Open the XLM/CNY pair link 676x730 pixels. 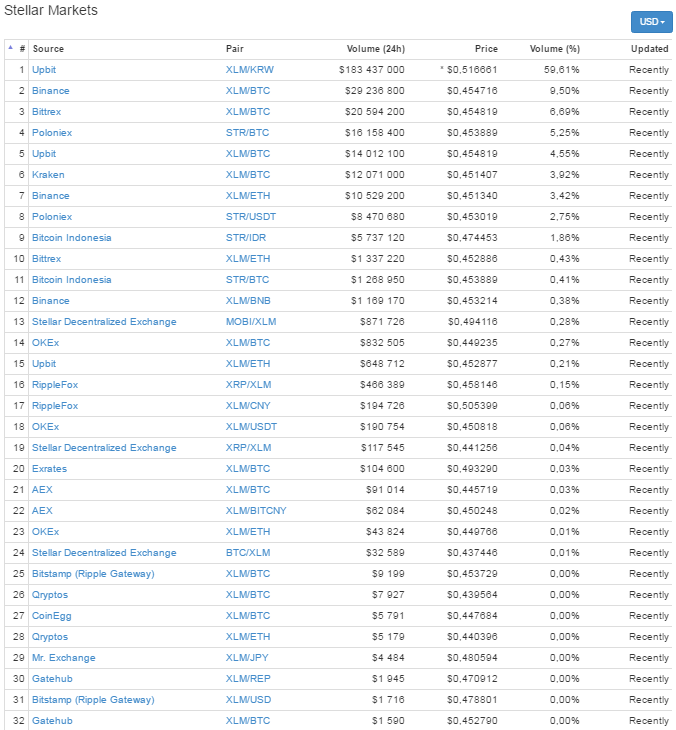click(x=248, y=406)
